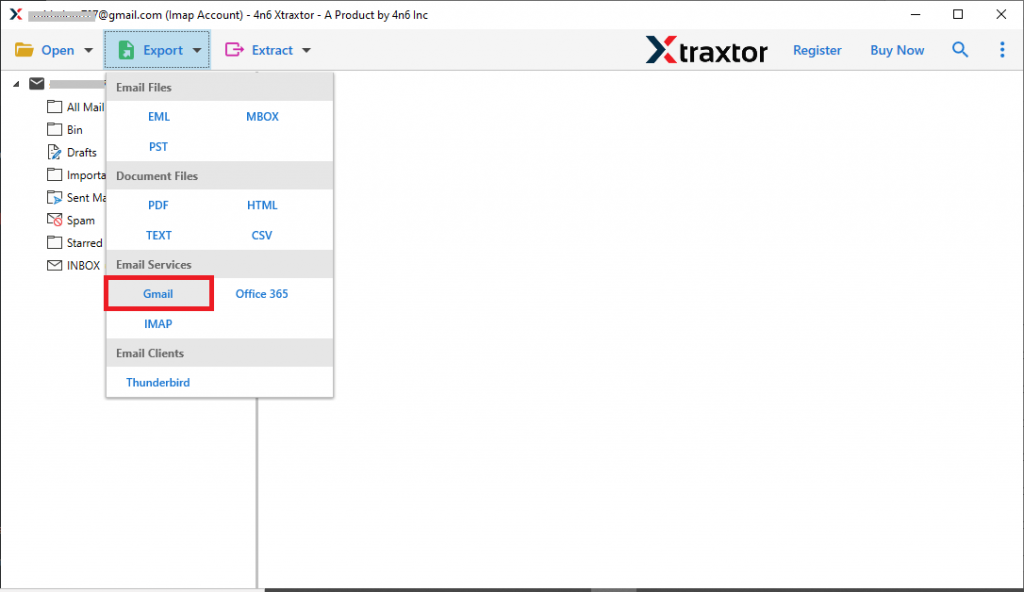Select Thunderbird under Email Clients

157,382
